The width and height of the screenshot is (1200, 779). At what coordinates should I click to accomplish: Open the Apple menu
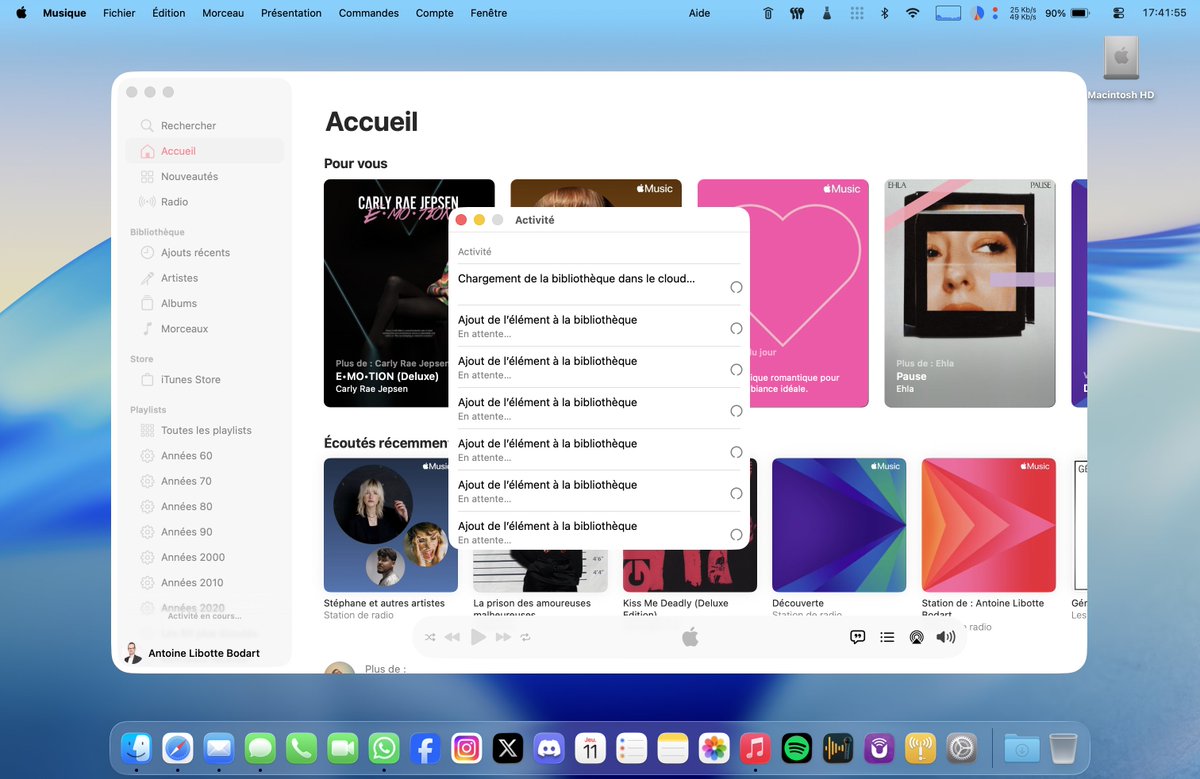coord(22,13)
